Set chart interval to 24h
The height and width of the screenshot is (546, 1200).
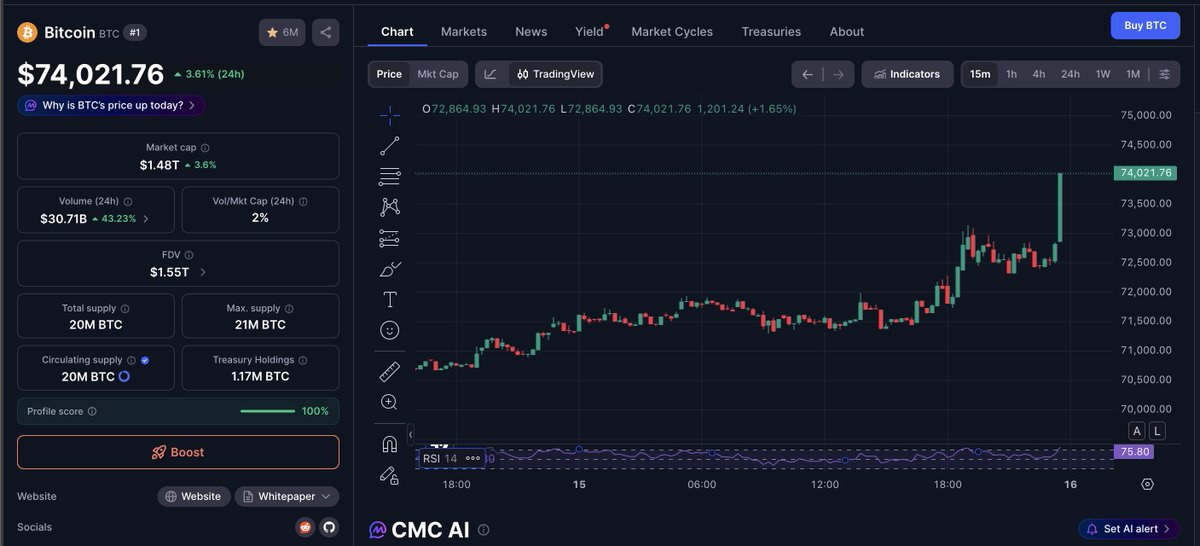(x=1070, y=74)
